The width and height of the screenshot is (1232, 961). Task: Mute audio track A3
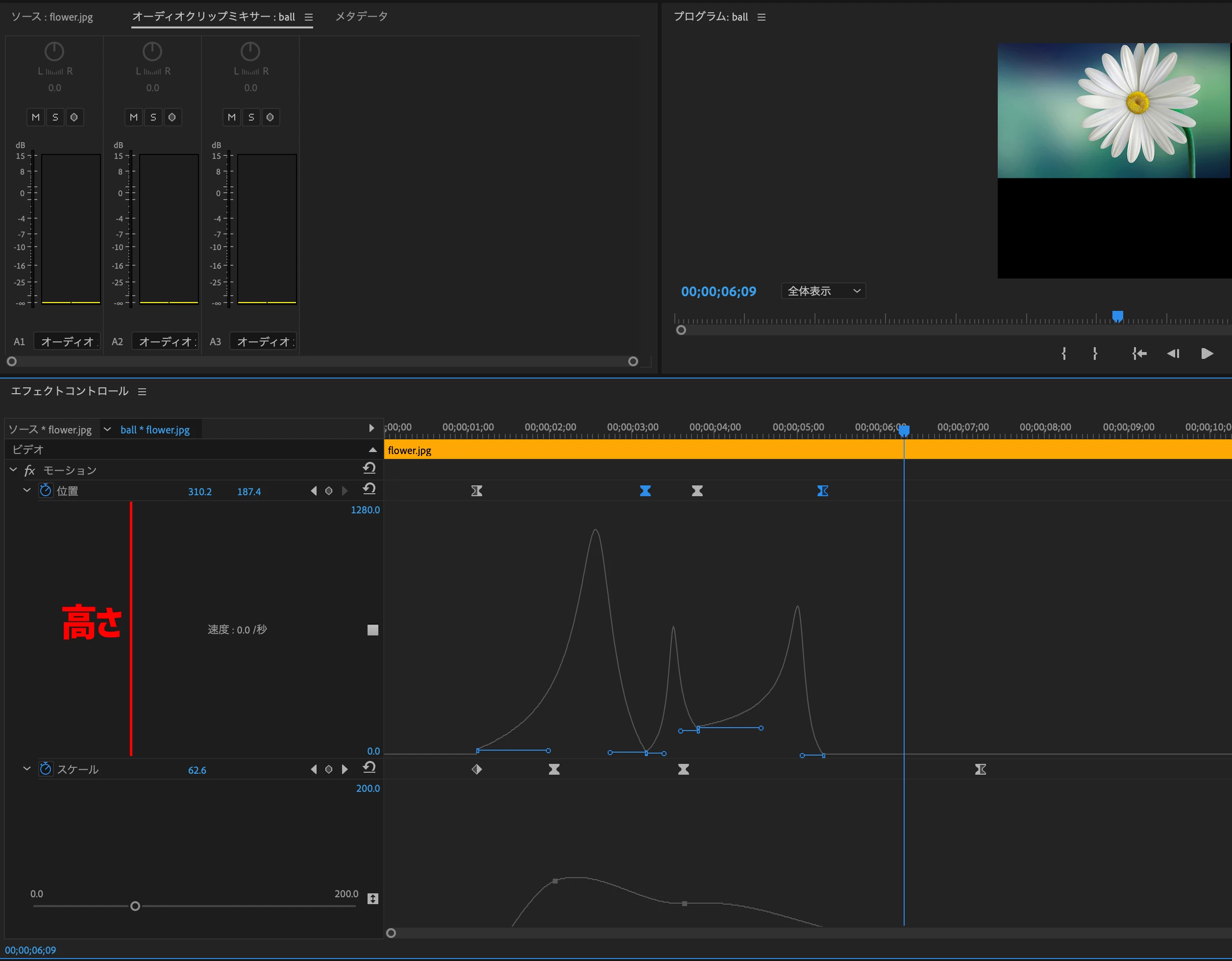232,117
